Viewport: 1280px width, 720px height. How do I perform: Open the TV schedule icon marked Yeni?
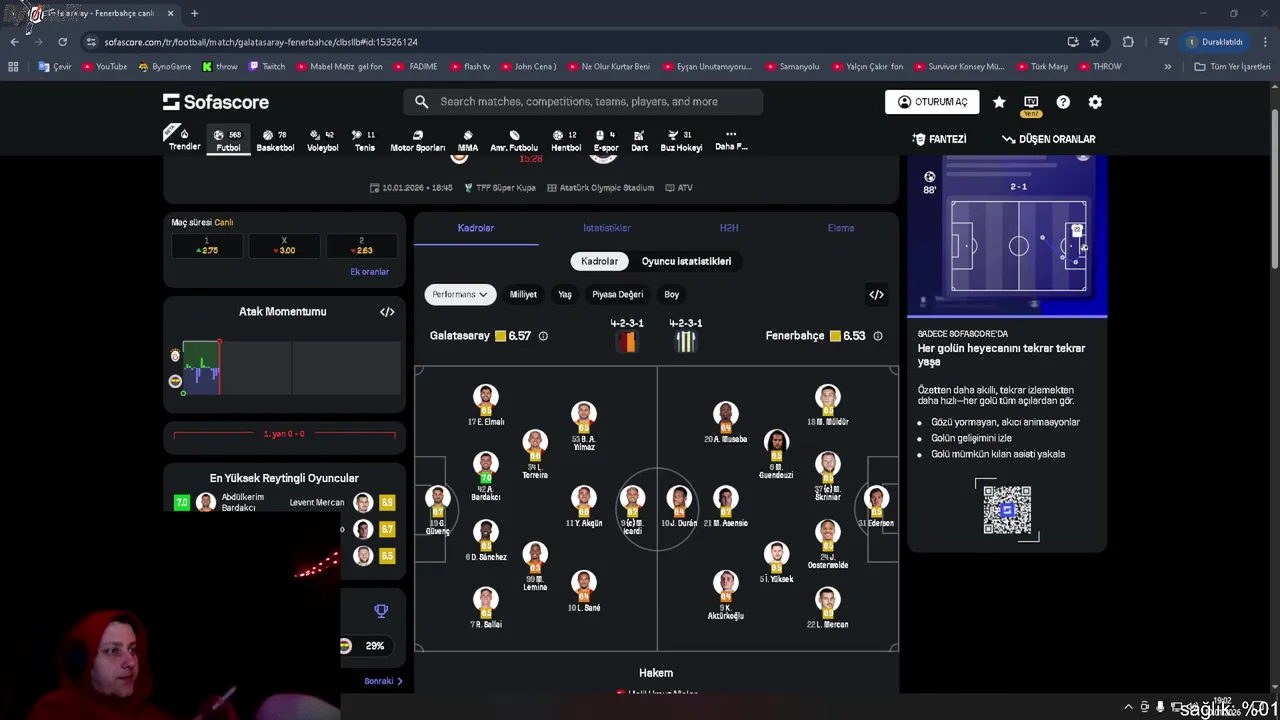coord(1031,103)
